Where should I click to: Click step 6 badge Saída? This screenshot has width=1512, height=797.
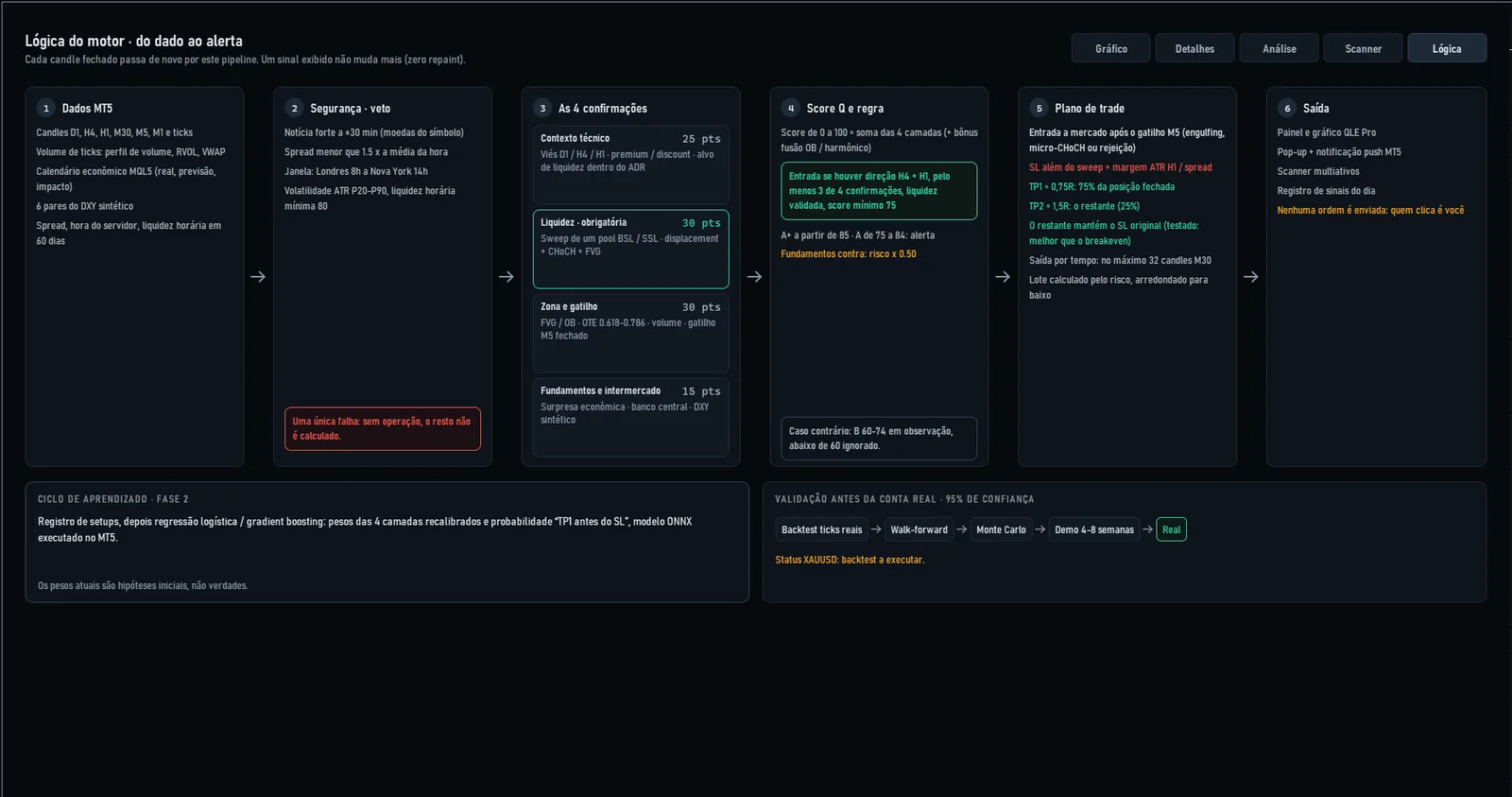tap(1287, 109)
